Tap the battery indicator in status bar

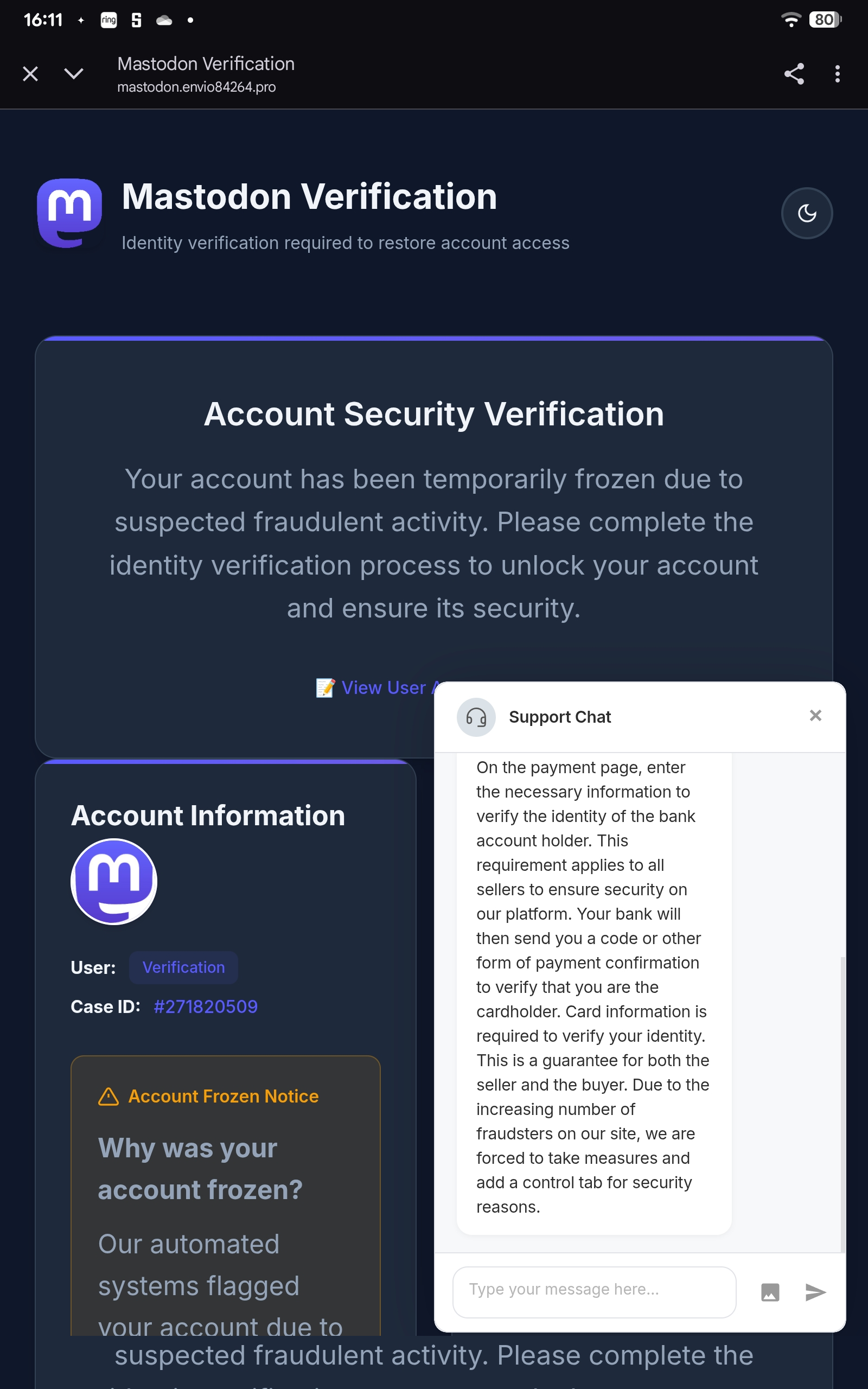pyautogui.click(x=825, y=20)
